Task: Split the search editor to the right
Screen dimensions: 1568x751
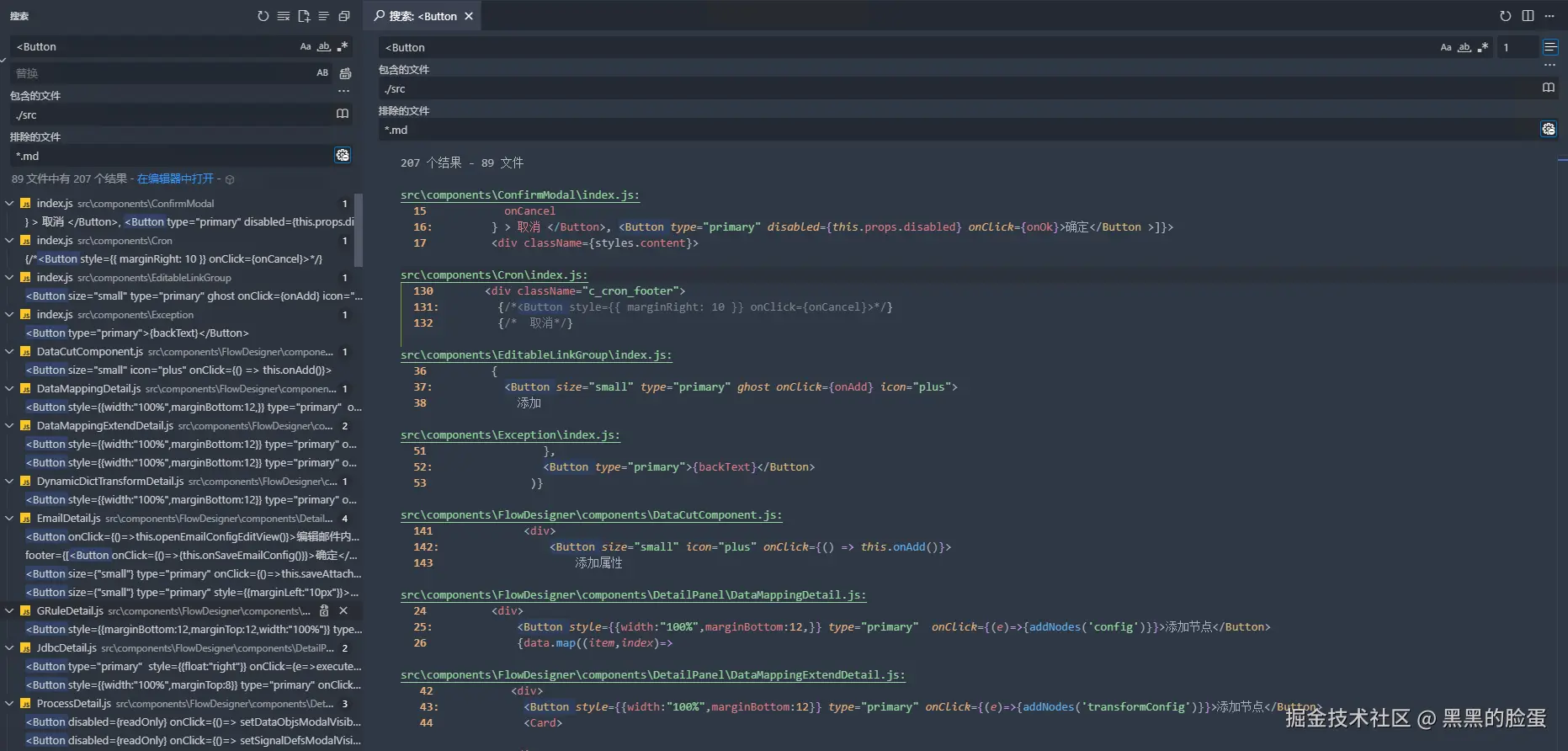Action: click(x=1528, y=16)
